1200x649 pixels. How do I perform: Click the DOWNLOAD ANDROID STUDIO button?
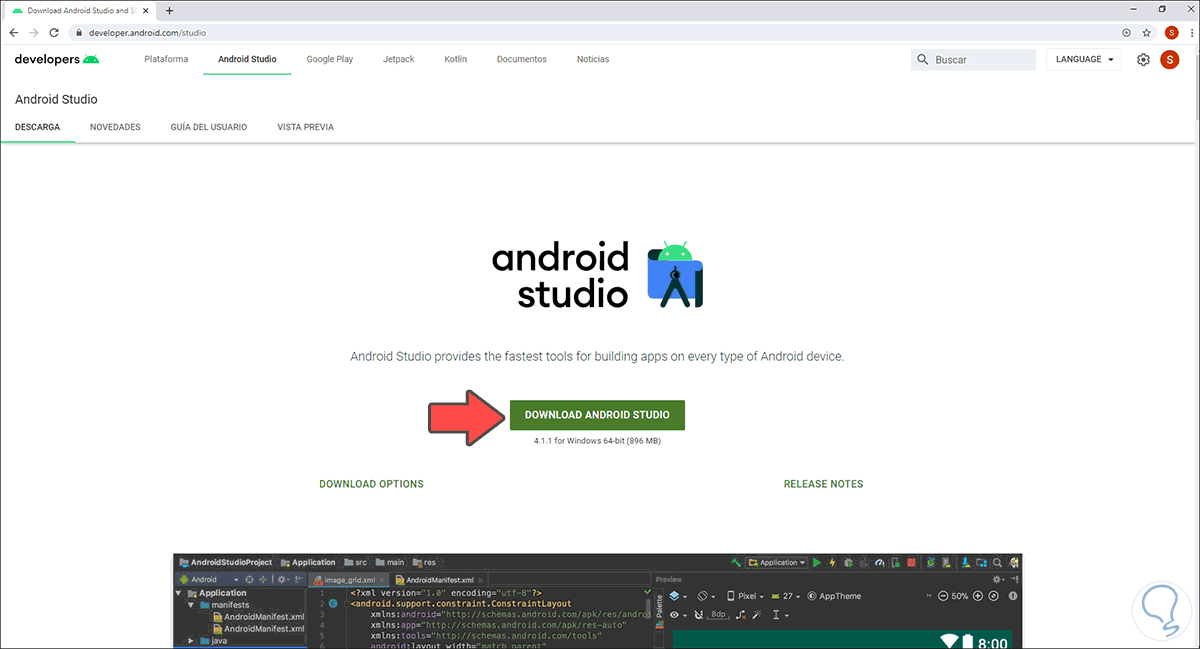pos(597,414)
